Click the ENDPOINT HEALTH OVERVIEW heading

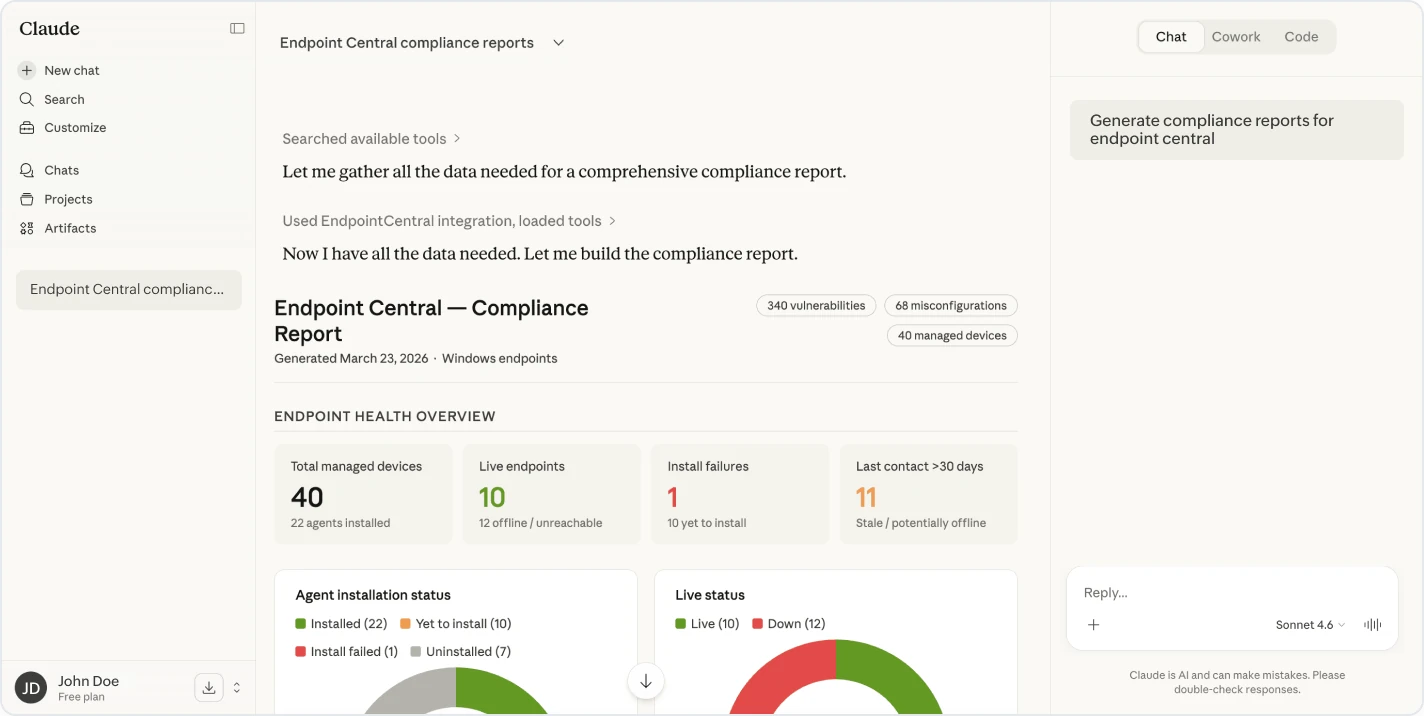(x=385, y=416)
